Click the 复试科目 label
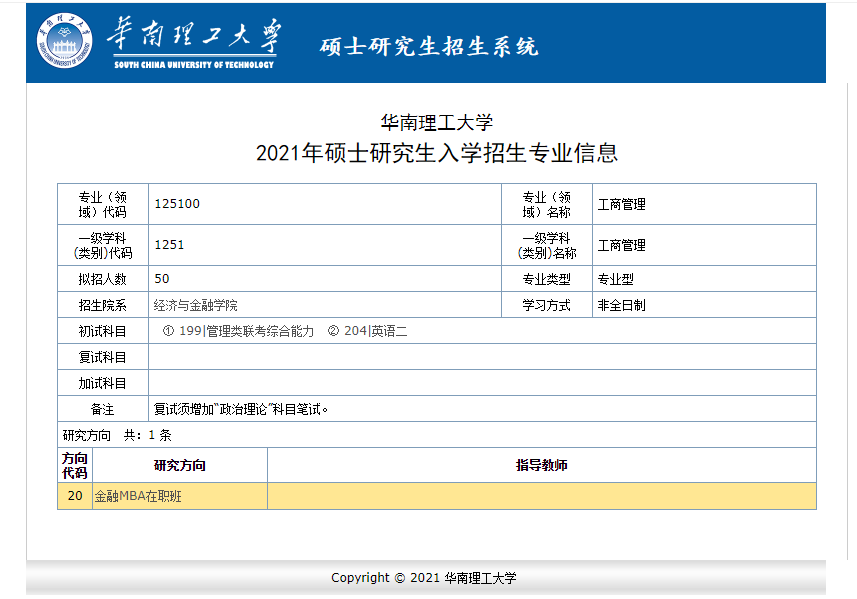The image size is (857, 599). coord(103,357)
